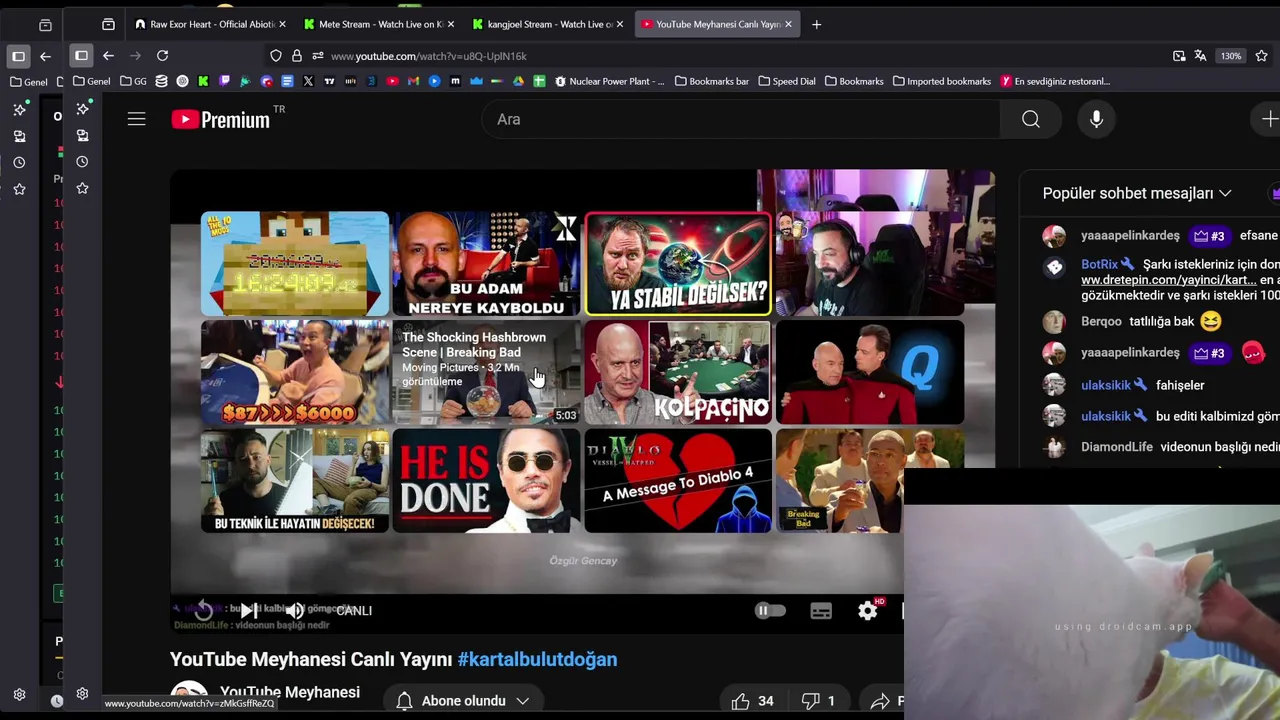Image resolution: width=1280 pixels, height=720 pixels.
Task: Open history clock icon in browser sidebar
Action: pyautogui.click(x=82, y=162)
